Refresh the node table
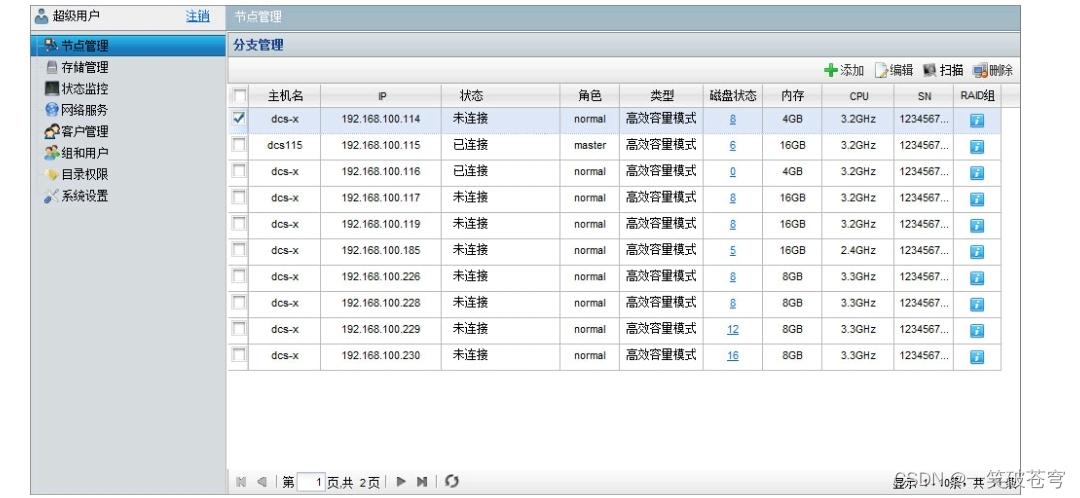This screenshot has height=498, width=1080. point(452,481)
